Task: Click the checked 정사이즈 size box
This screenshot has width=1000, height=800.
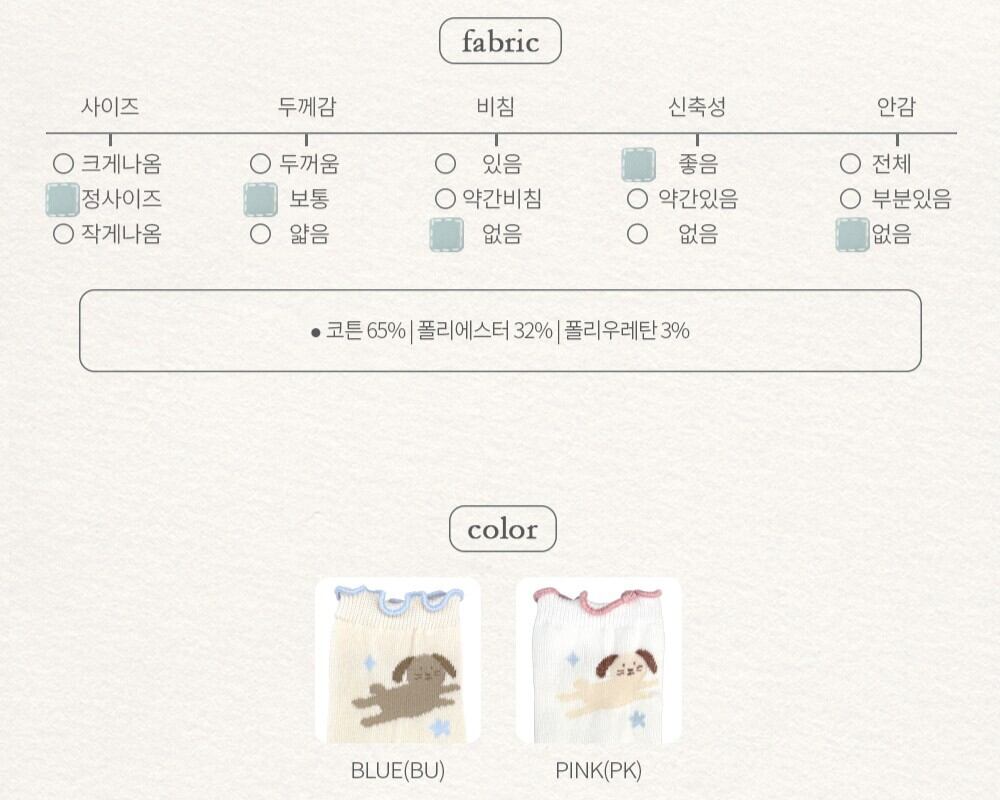Action: pyautogui.click(x=62, y=200)
